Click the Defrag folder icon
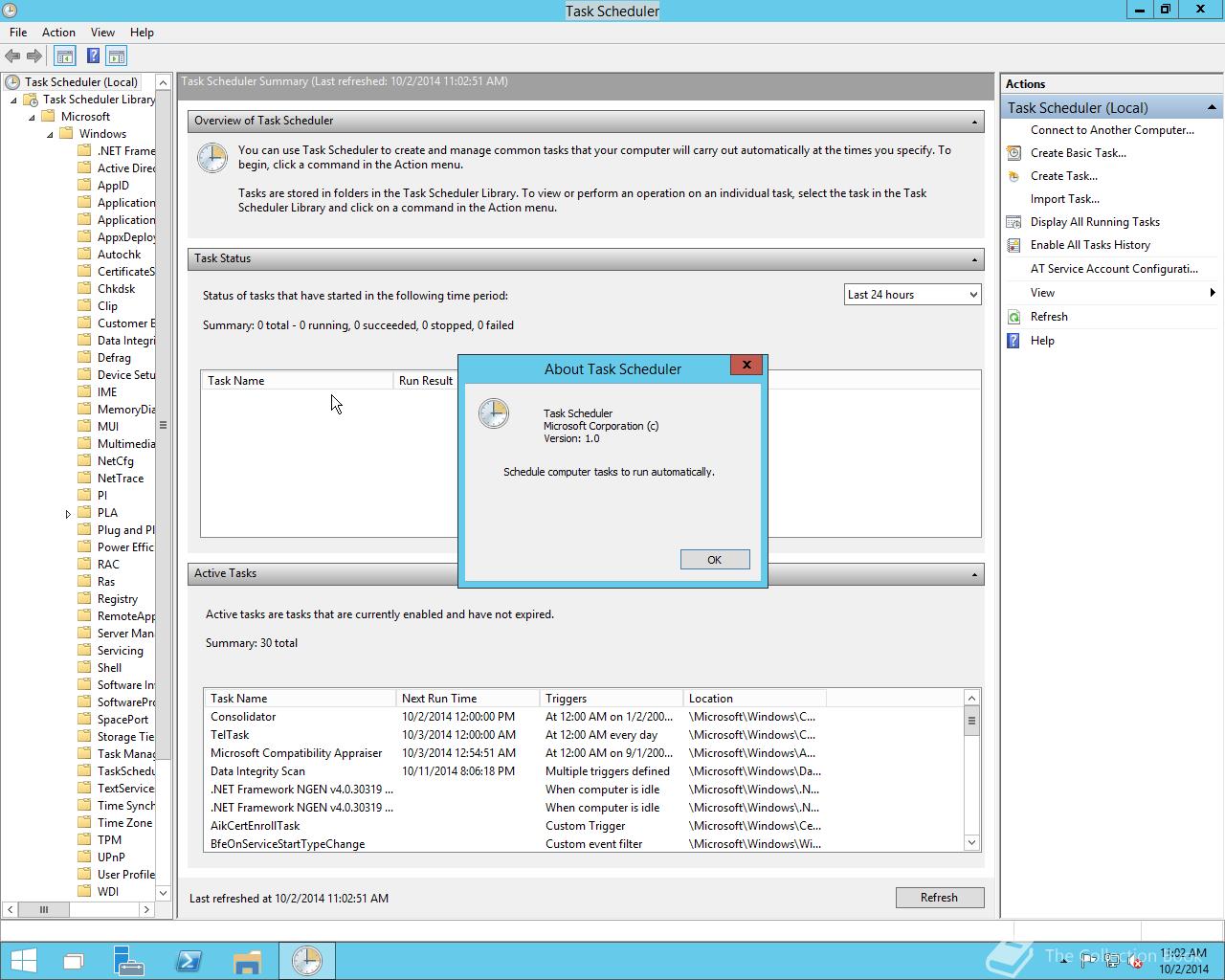Screen dimensions: 1225x980 point(84,358)
